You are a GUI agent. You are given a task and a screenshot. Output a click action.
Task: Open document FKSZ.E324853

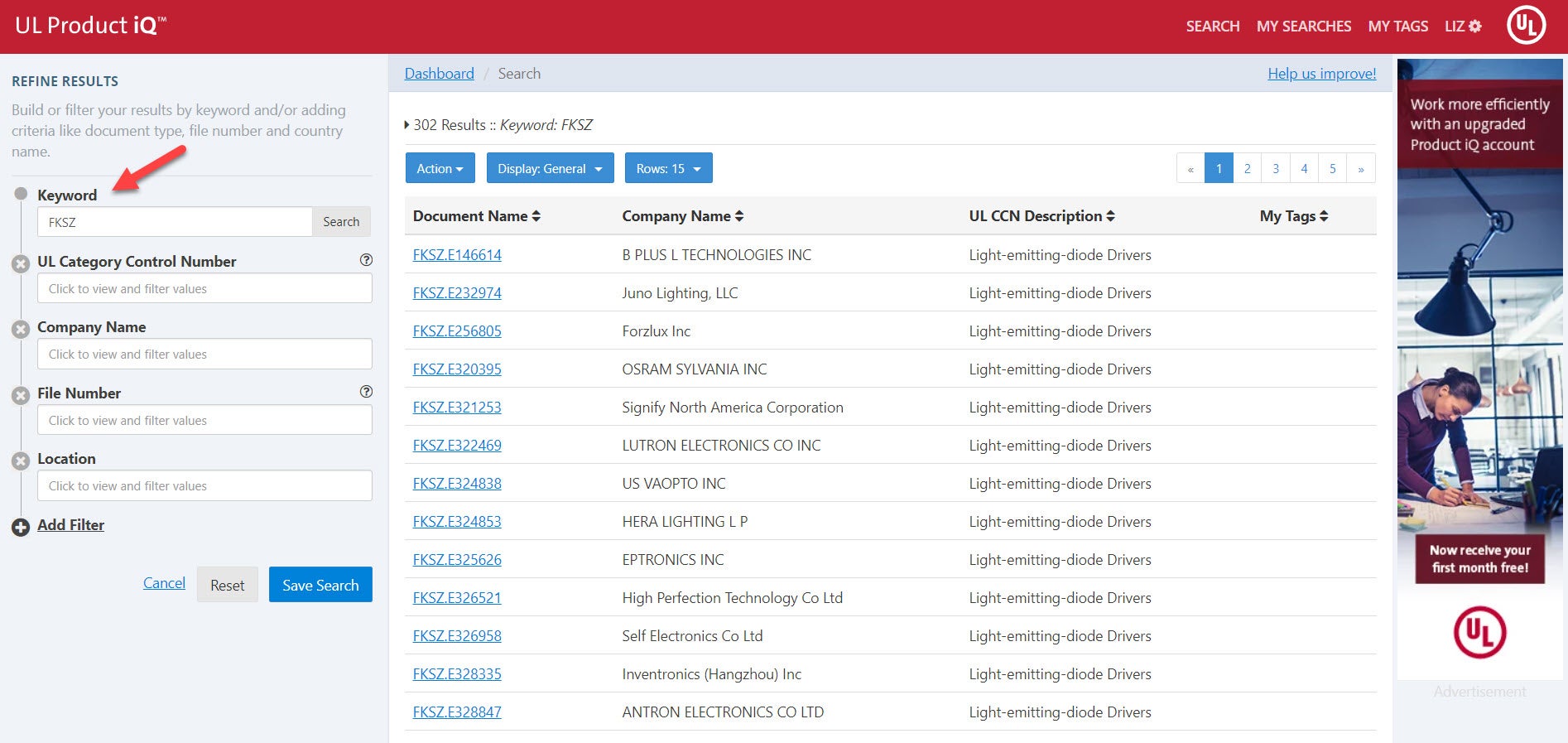click(x=457, y=522)
